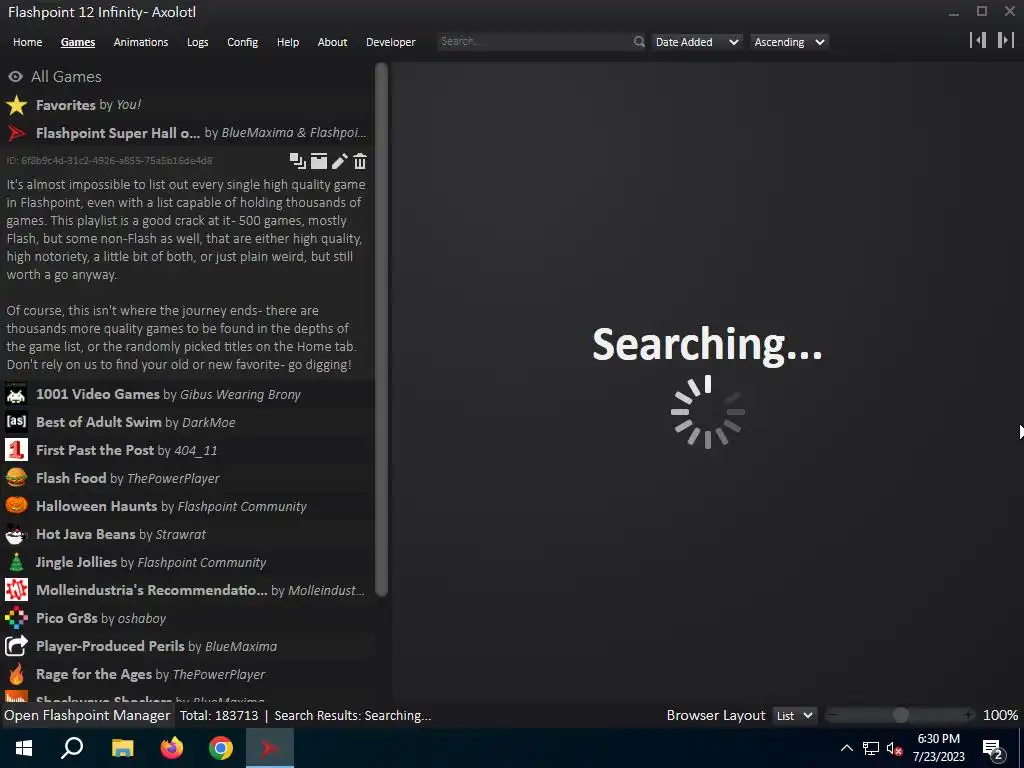
Task: Click the First Past the Post icon
Action: coord(16,450)
